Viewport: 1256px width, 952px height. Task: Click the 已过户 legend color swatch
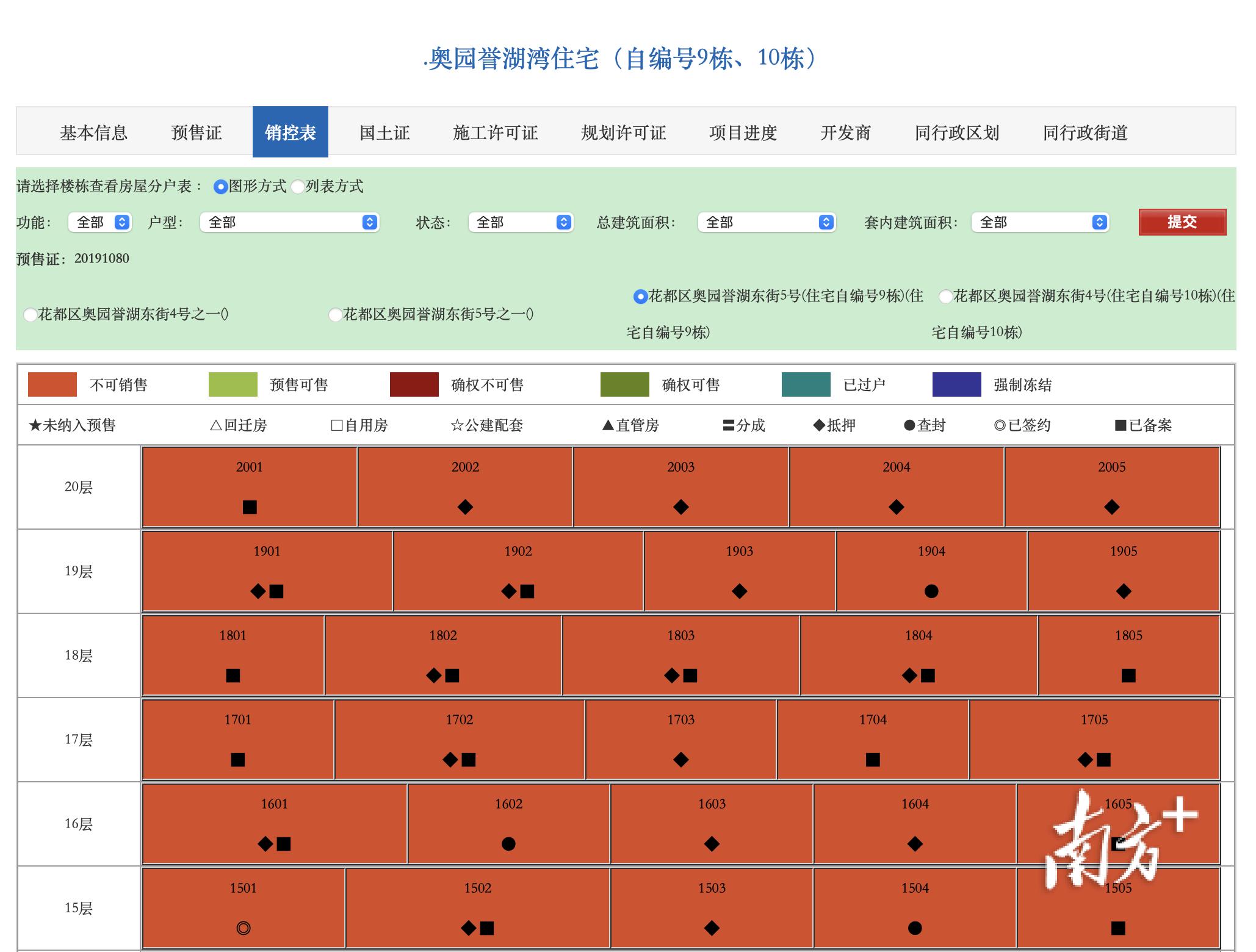coord(806,384)
